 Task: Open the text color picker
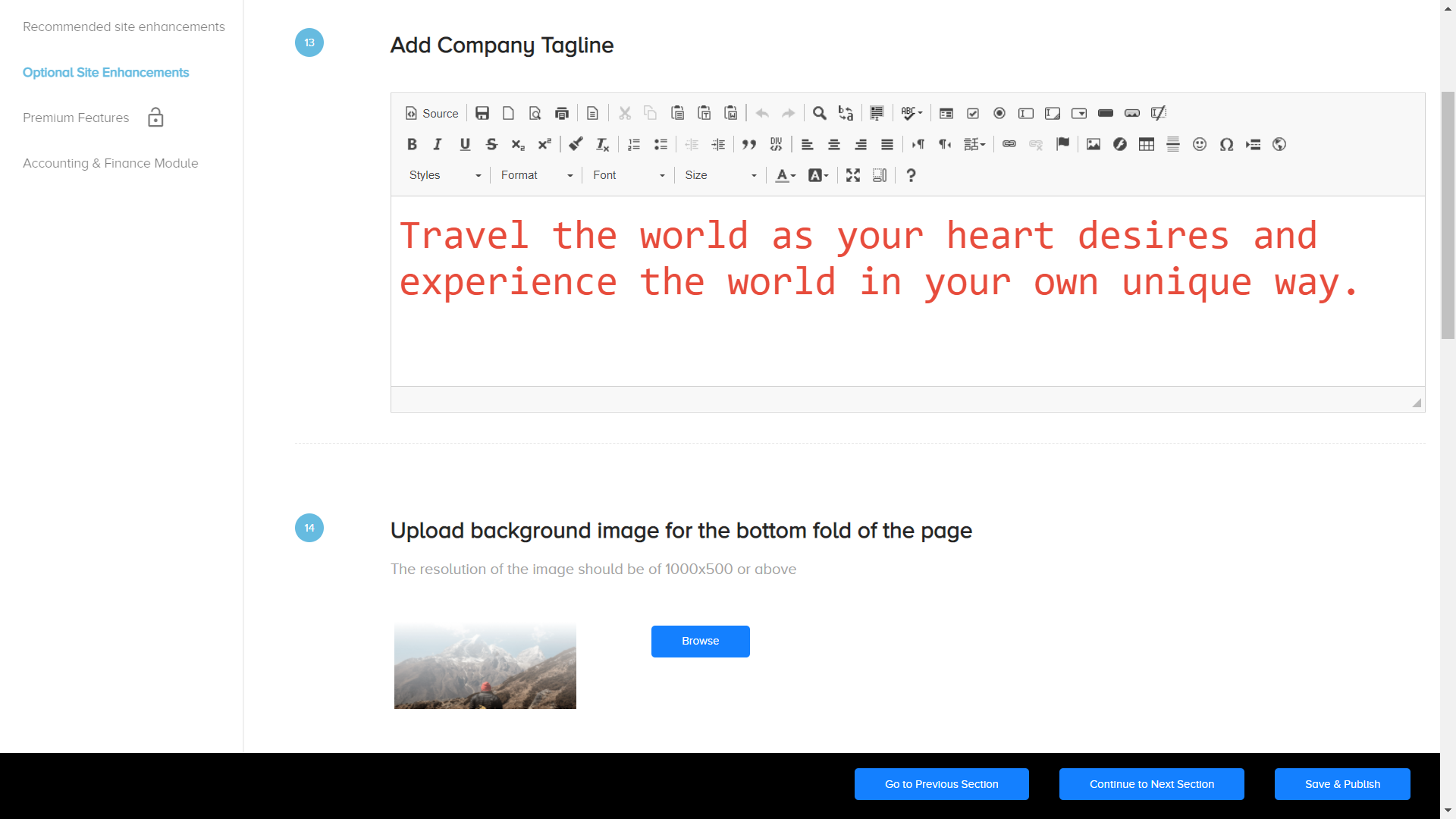[x=786, y=176]
